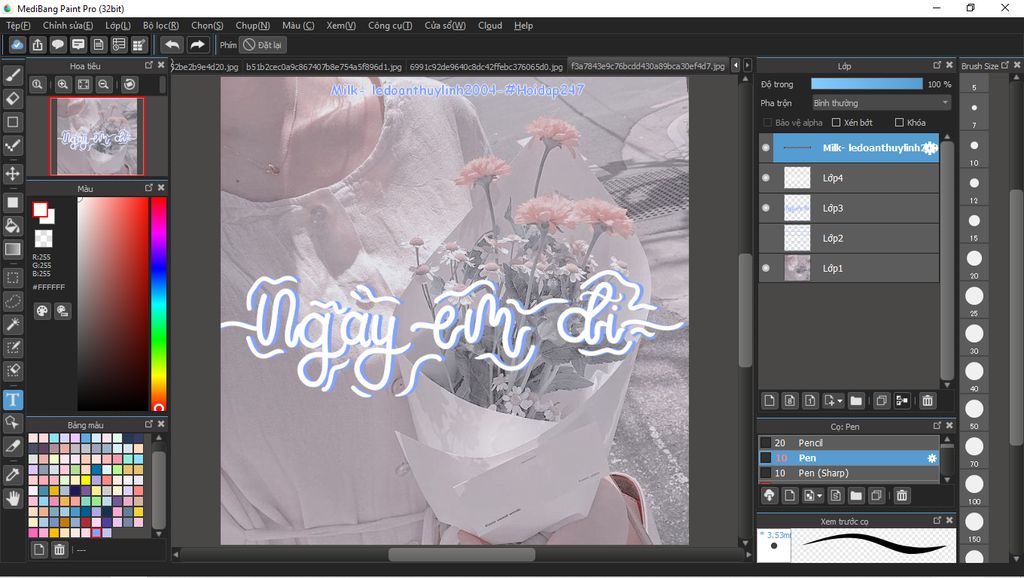Duplicate layer icon in Lớp panel
Viewport: 1024px width, 578px height.
click(881, 400)
